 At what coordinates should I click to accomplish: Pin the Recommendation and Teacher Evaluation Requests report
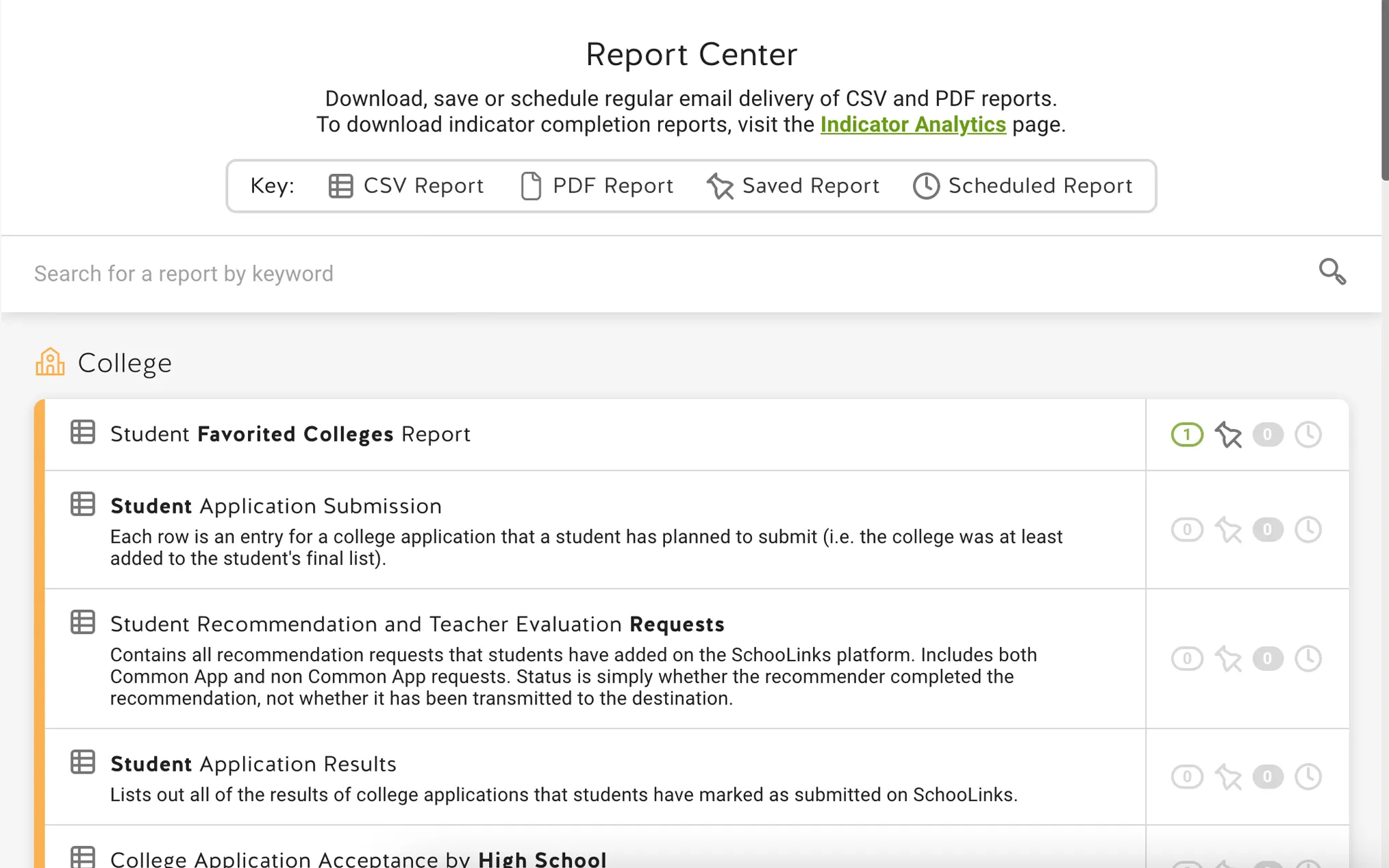pos(1228,659)
